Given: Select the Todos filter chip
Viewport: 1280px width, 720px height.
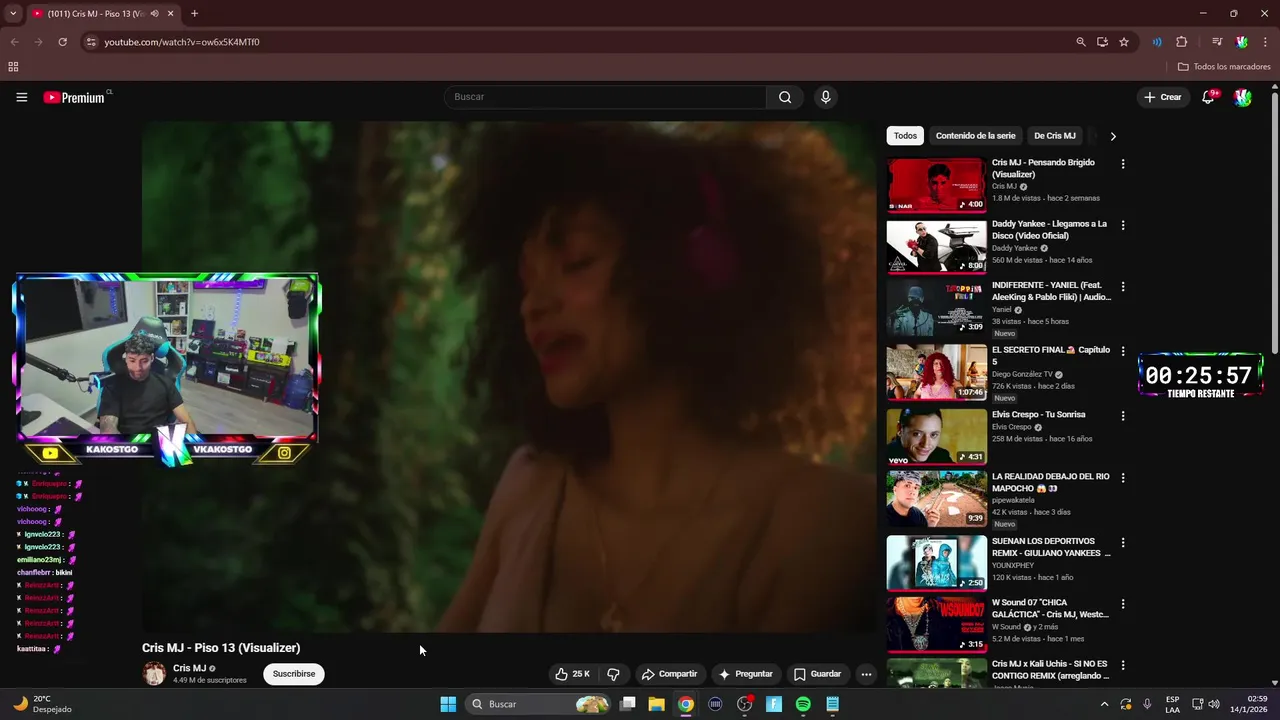Looking at the screenshot, I should click(905, 136).
